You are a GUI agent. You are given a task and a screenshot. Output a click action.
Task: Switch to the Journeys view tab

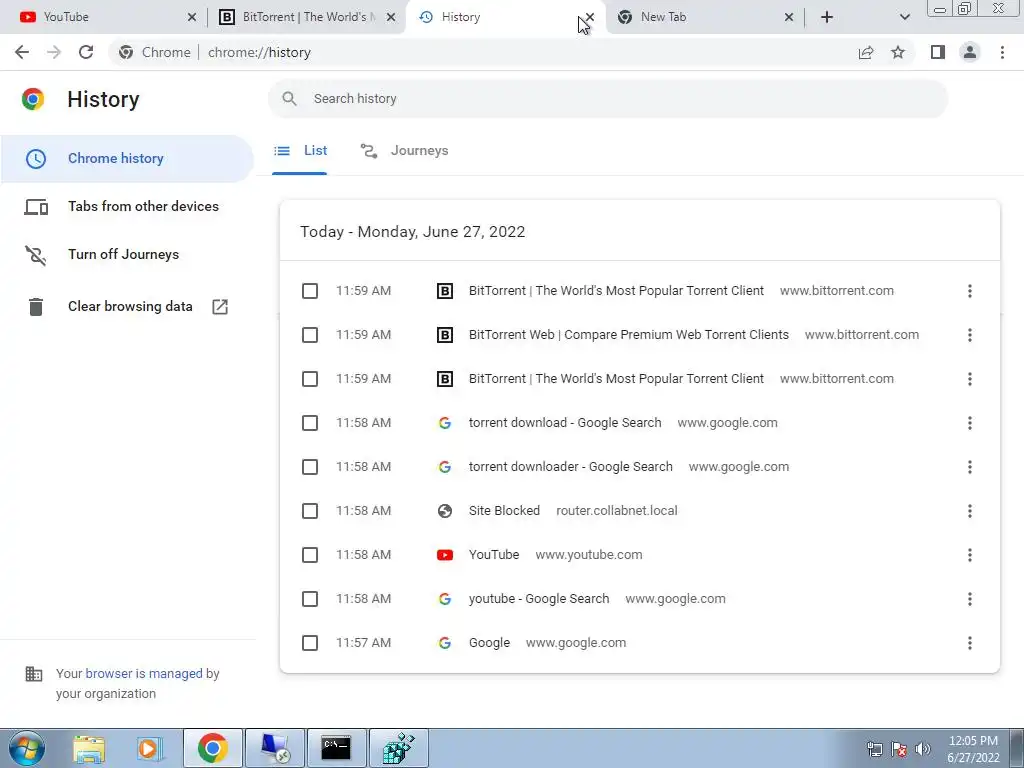[x=404, y=151]
